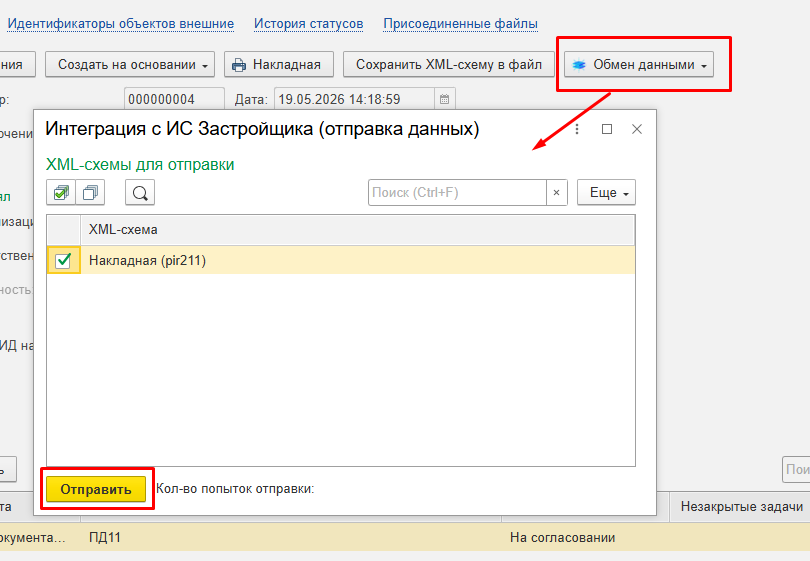Click the XML-схема column header
This screenshot has height=561, width=810.
pos(357,230)
